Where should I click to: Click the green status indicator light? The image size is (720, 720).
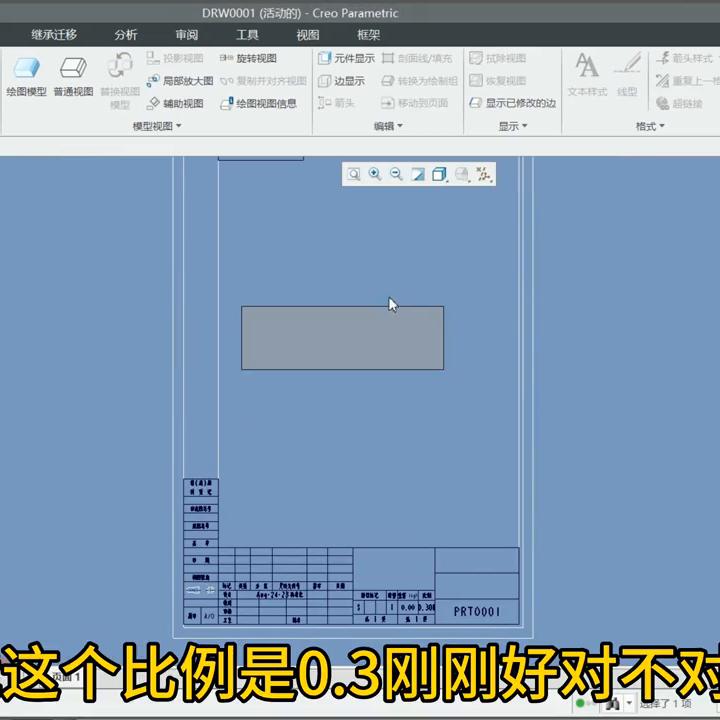point(580,703)
